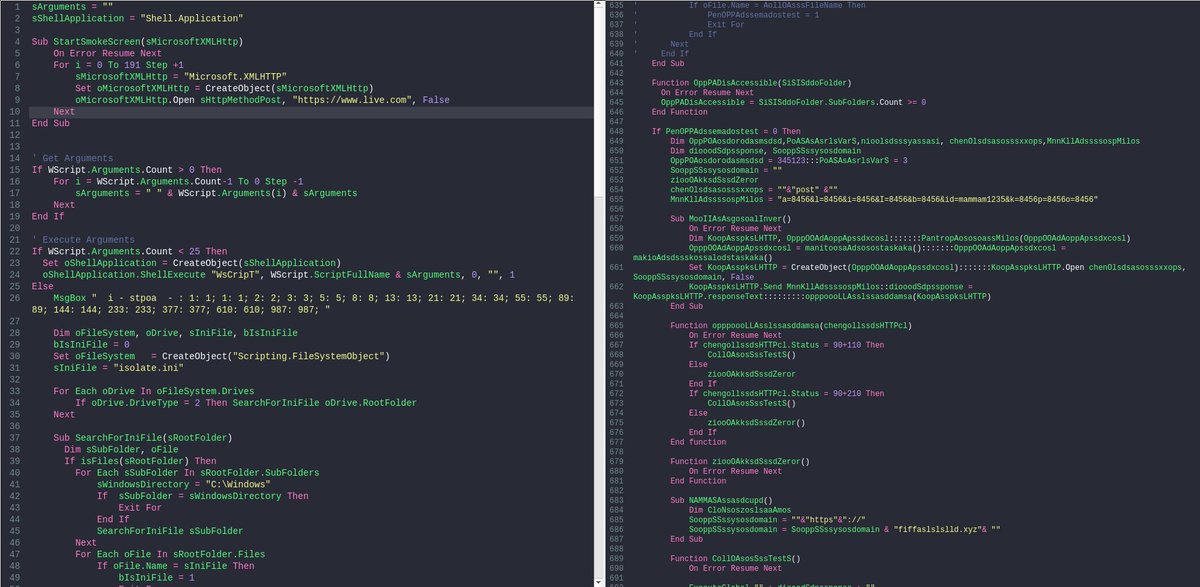Click 'If WScript.Arguments.Count > 0 Then' line
This screenshot has width=1200, height=587.
click(x=126, y=170)
